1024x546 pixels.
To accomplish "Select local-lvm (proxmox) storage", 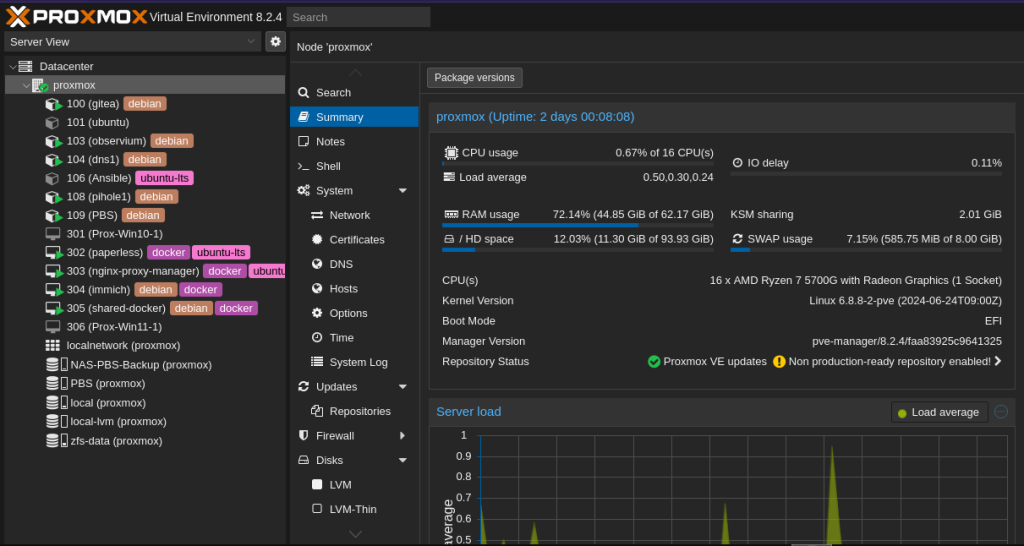I will click(145, 422).
